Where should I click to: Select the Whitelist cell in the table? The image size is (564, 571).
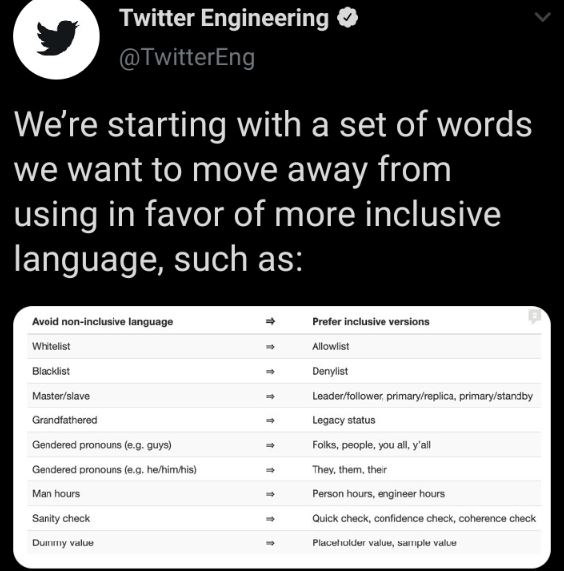click(x=51, y=346)
